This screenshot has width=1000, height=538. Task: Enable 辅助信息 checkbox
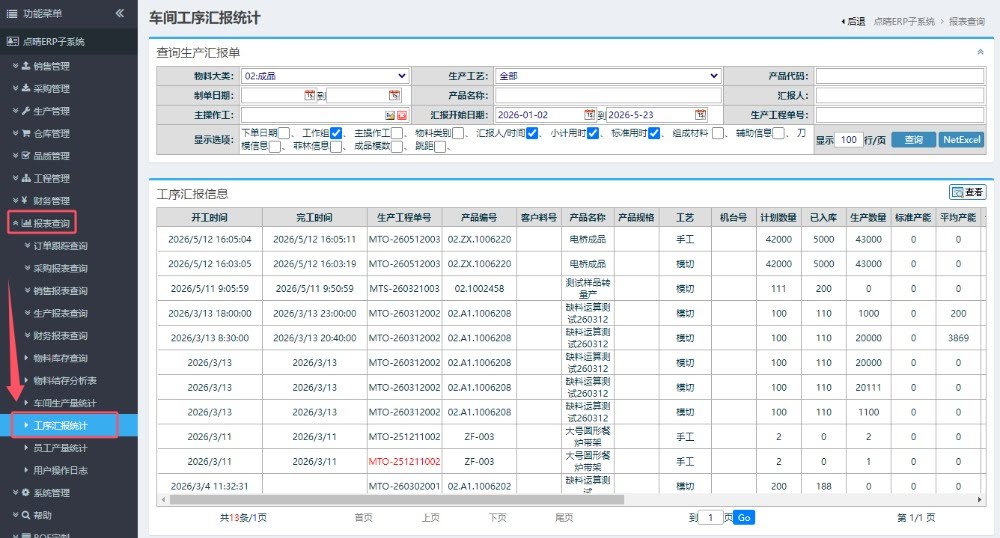point(778,133)
